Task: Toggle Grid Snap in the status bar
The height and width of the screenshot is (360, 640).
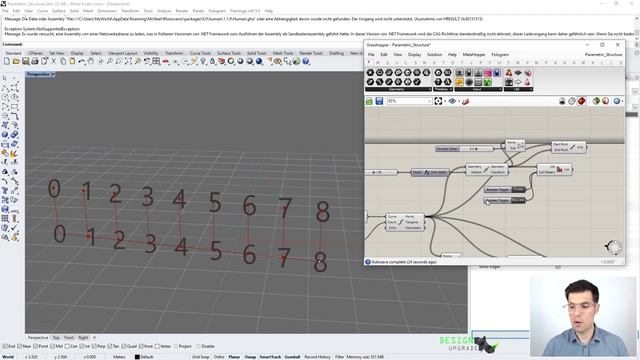Action: (x=200, y=357)
